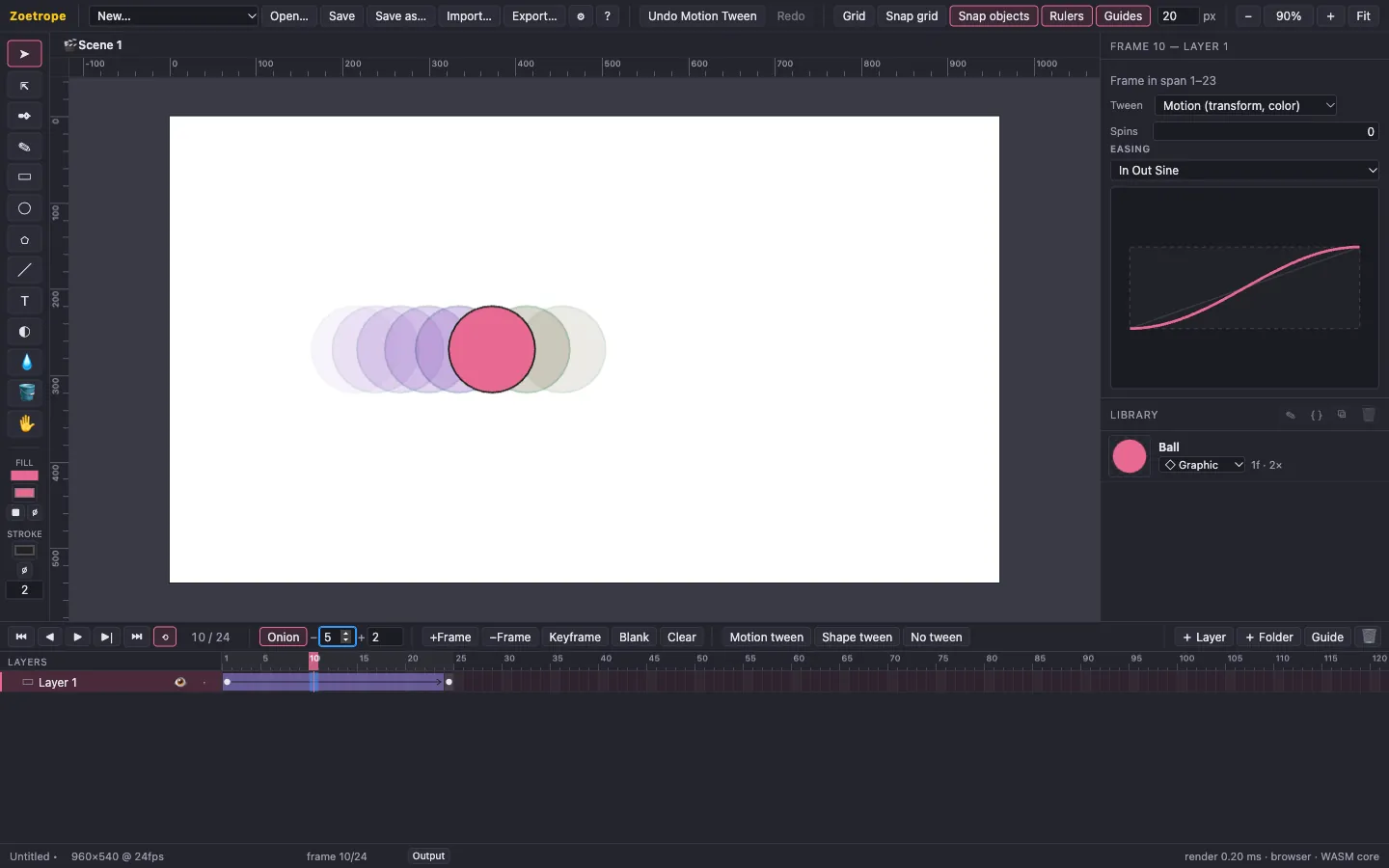The image size is (1389, 868).
Task: Toggle the Grid display
Action: (854, 16)
